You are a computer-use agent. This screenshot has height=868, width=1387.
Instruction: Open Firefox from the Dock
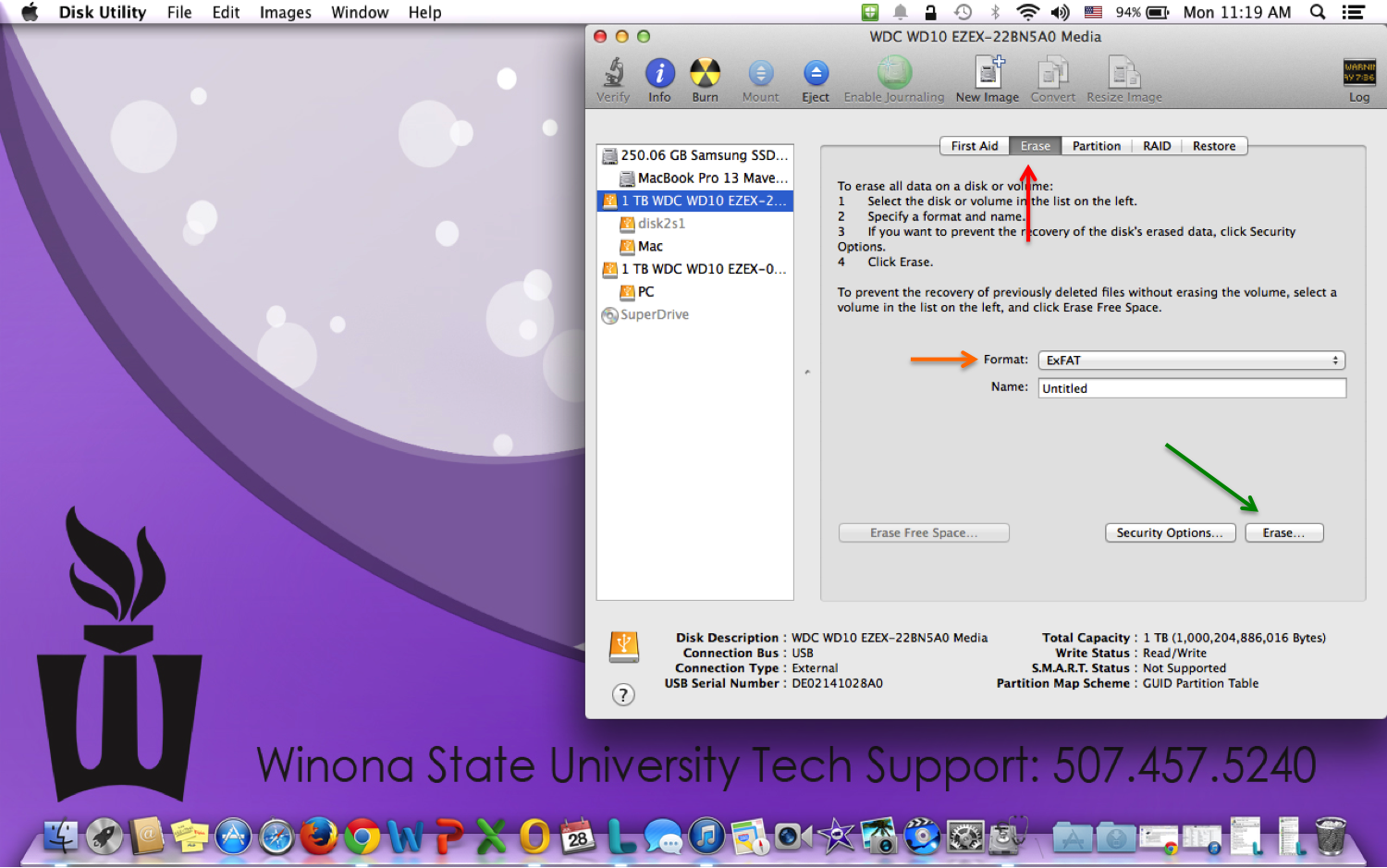pyautogui.click(x=319, y=837)
